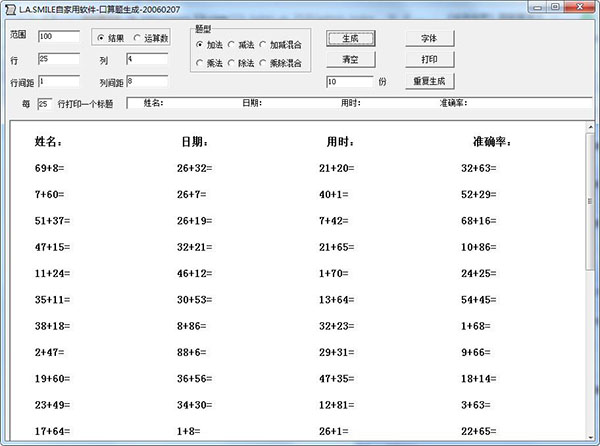The image size is (600, 446).
Task: Click the problem 38+18=
Action: coord(52,326)
